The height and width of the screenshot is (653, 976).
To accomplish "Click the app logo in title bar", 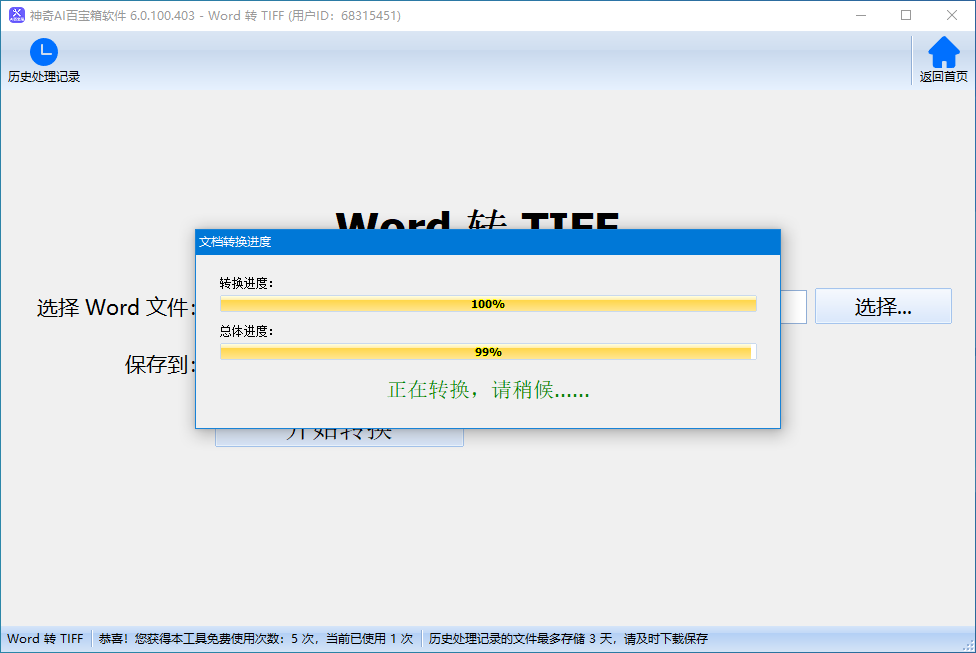I will click(17, 15).
